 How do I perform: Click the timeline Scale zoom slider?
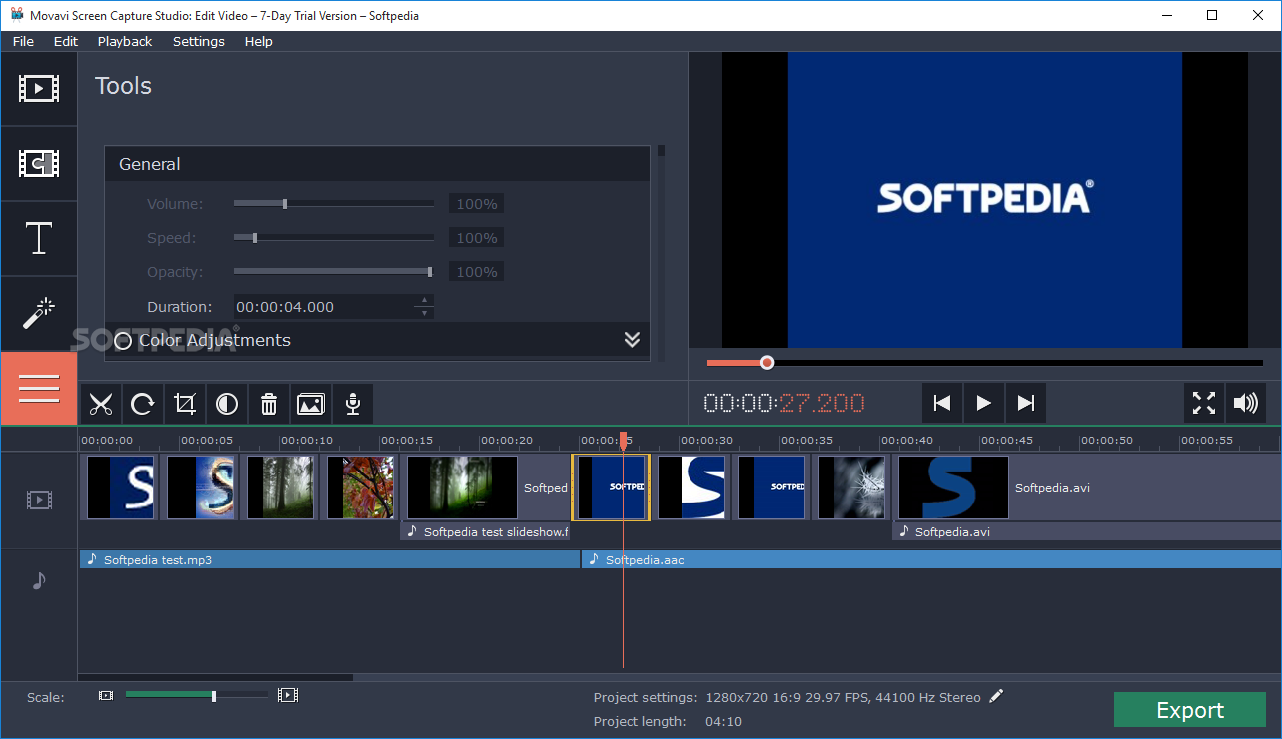214,695
